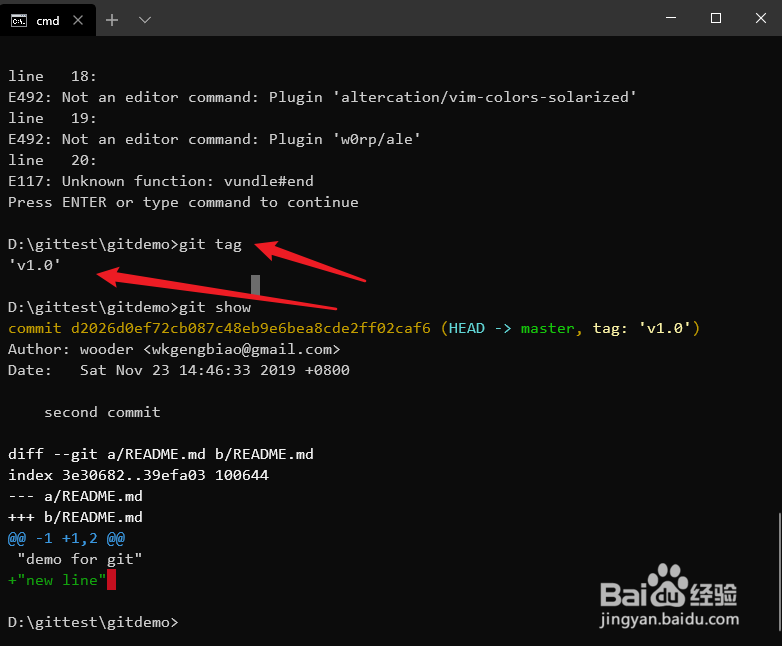The width and height of the screenshot is (782, 646).
Task: Minimize the terminal window
Action: click(x=671, y=18)
